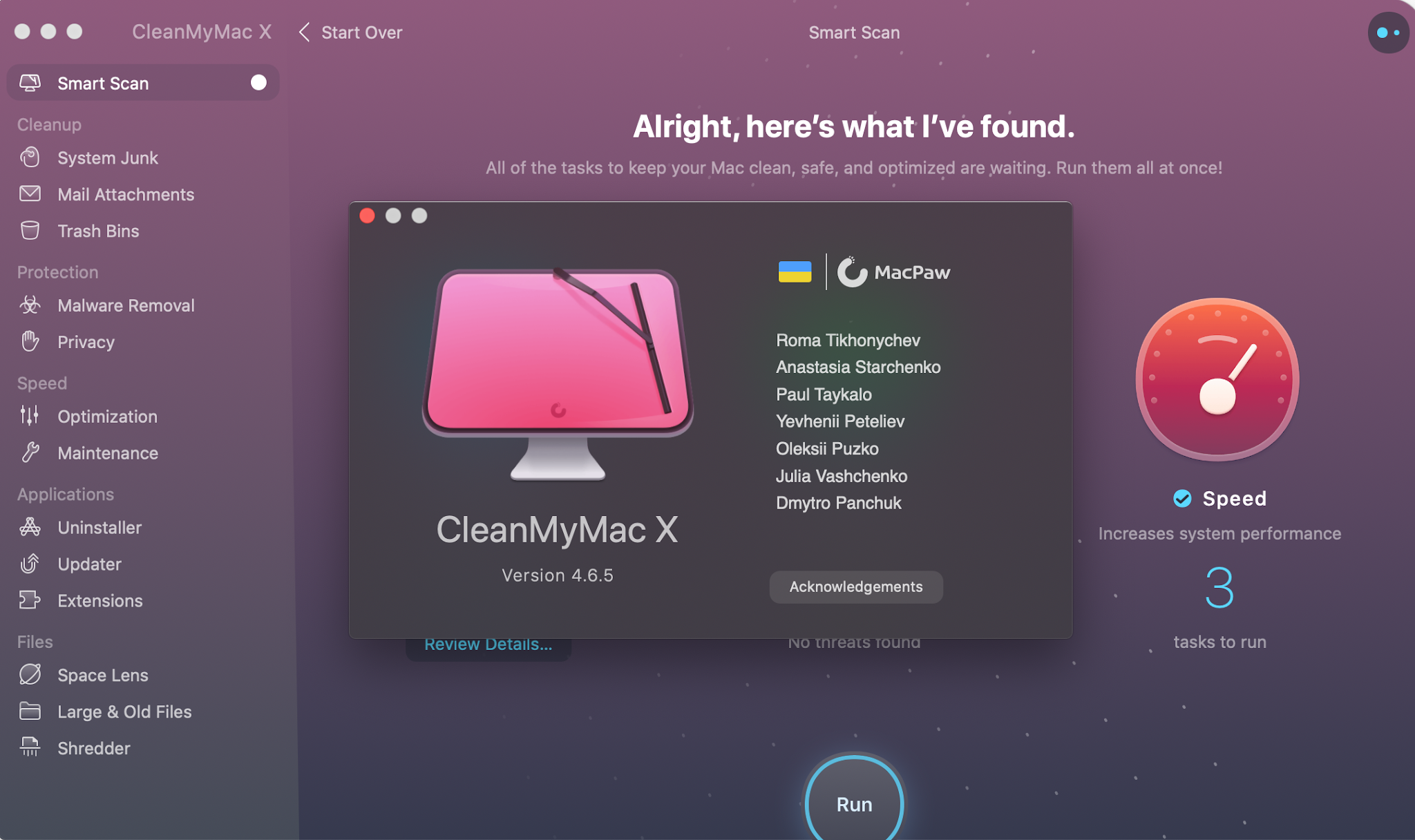Screen dimensions: 1415x840
Task: Click the Shredder icon
Action: point(30,747)
